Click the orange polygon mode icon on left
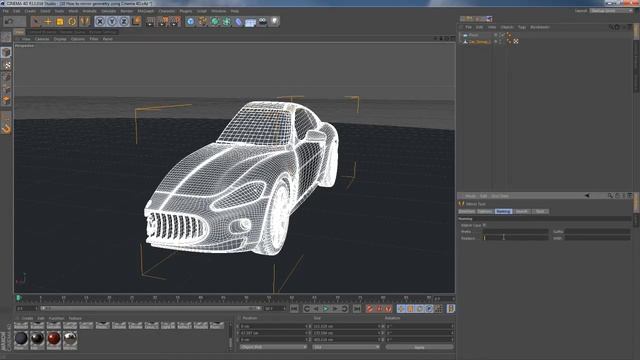The width and height of the screenshot is (640, 360). click(x=6, y=100)
